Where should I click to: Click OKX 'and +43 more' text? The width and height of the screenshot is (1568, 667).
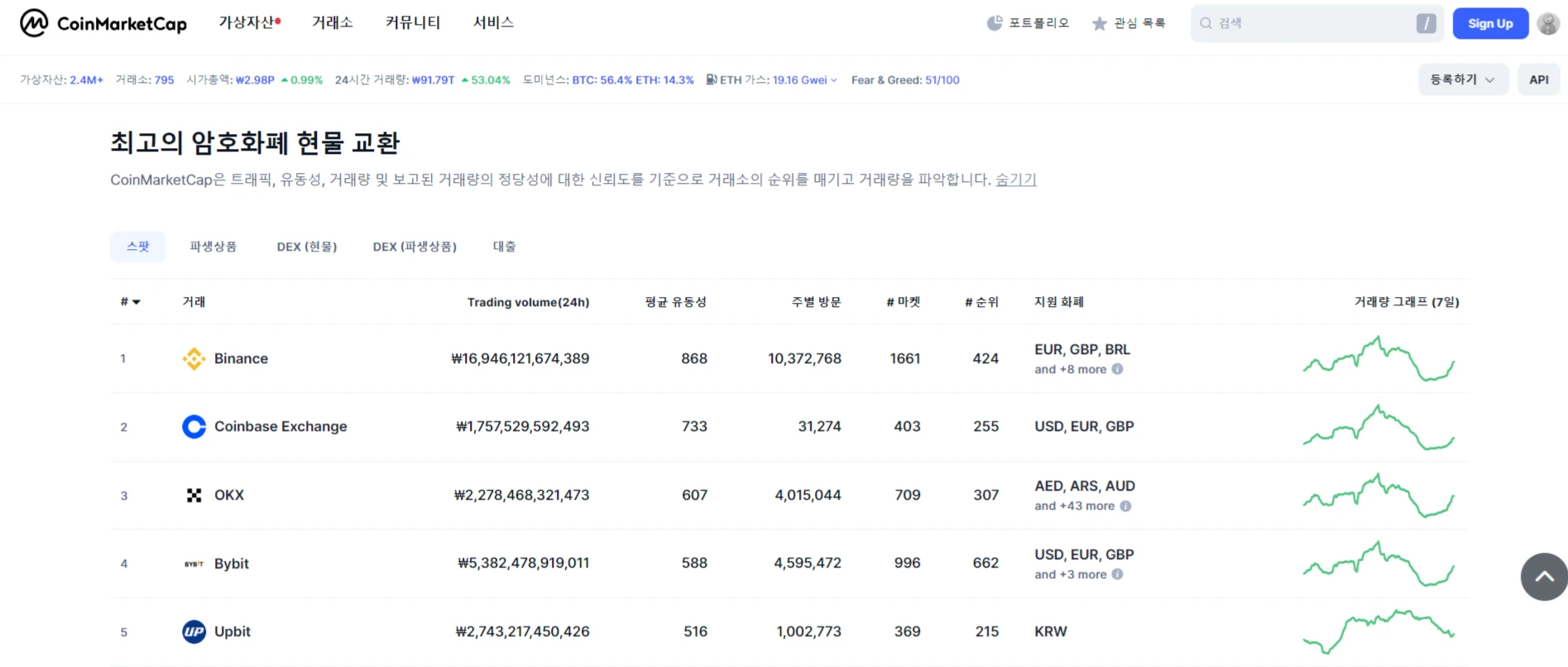click(x=1074, y=506)
